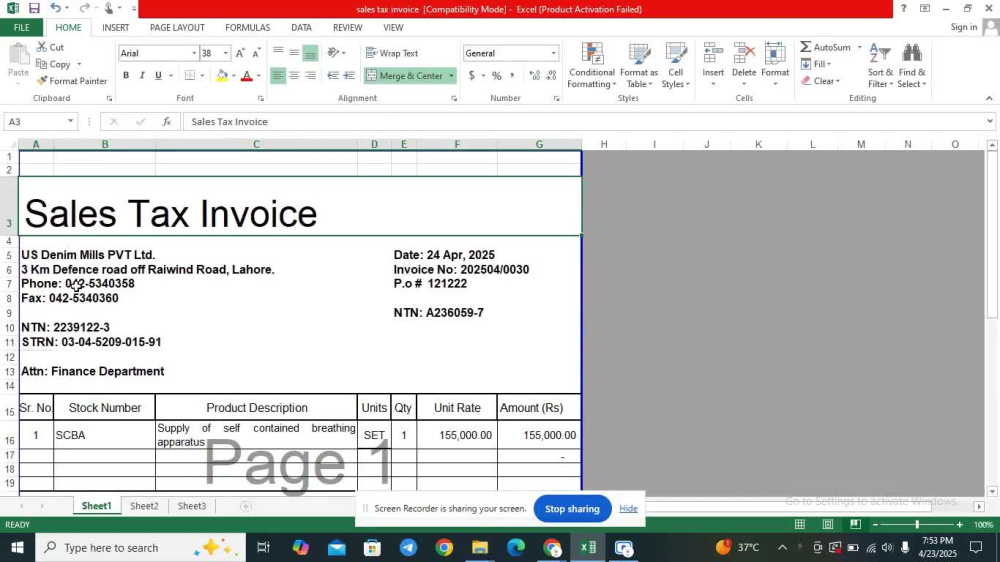Decrease font size with the smaller A
This screenshot has width=1000, height=562.
(256, 53)
